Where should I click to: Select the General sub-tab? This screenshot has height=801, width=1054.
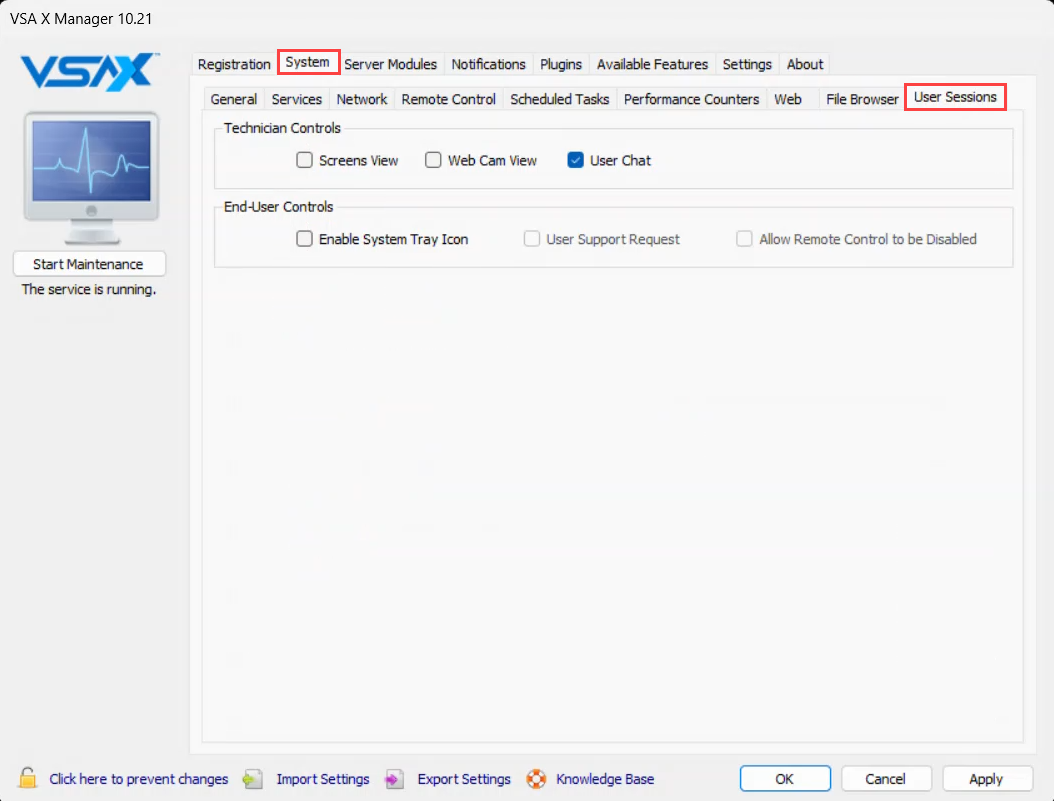point(234,99)
